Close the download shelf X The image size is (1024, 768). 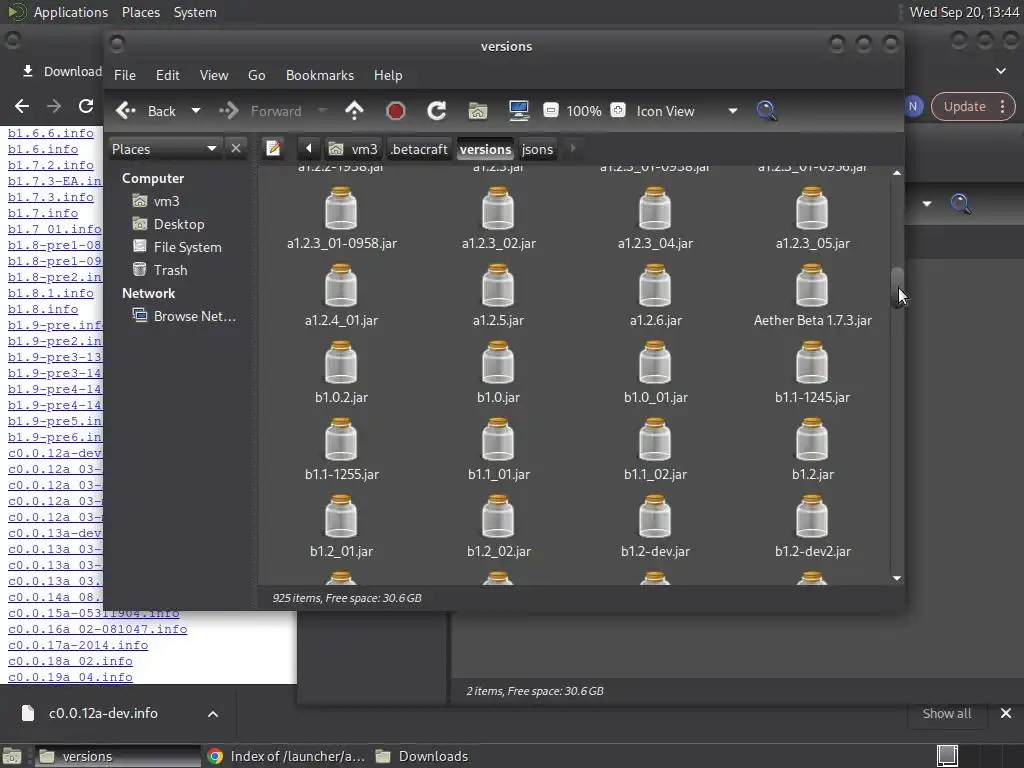1006,713
